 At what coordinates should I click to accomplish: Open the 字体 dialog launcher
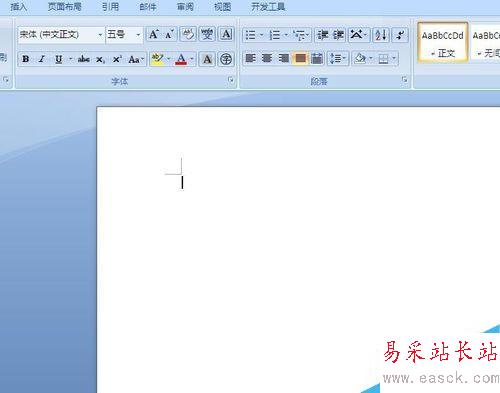click(231, 80)
